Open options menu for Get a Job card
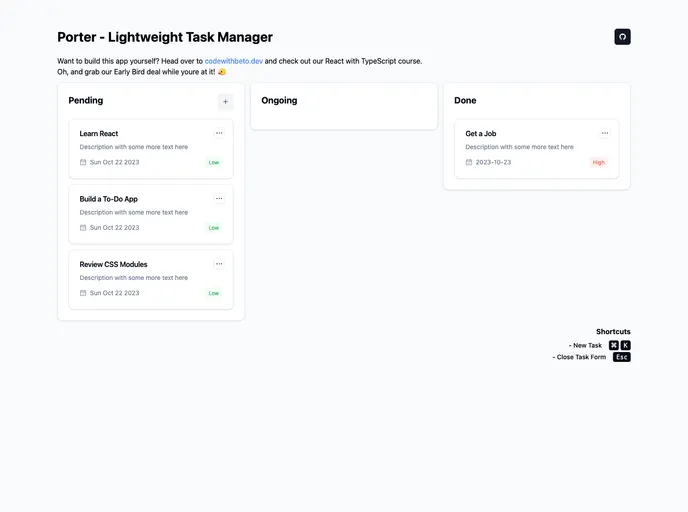This screenshot has height=512, width=688. pos(605,133)
